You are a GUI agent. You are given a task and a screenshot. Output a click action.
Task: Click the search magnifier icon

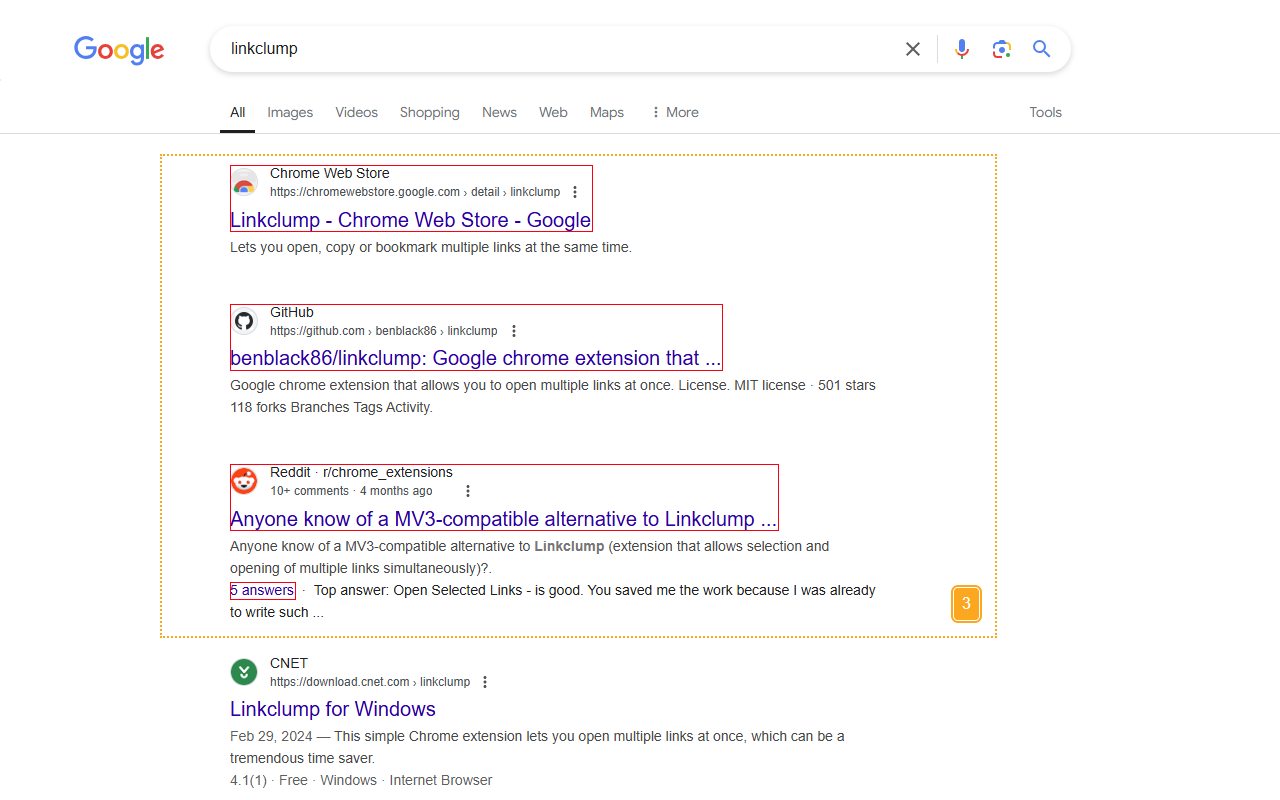point(1041,48)
